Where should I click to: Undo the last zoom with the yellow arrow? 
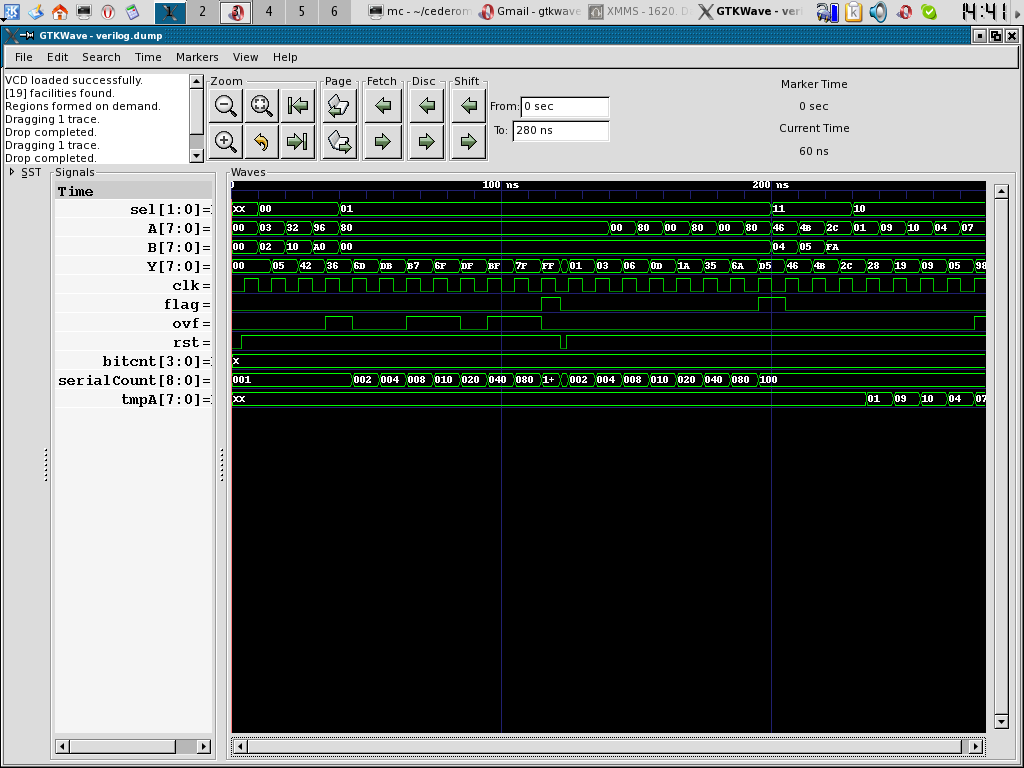(x=261, y=142)
